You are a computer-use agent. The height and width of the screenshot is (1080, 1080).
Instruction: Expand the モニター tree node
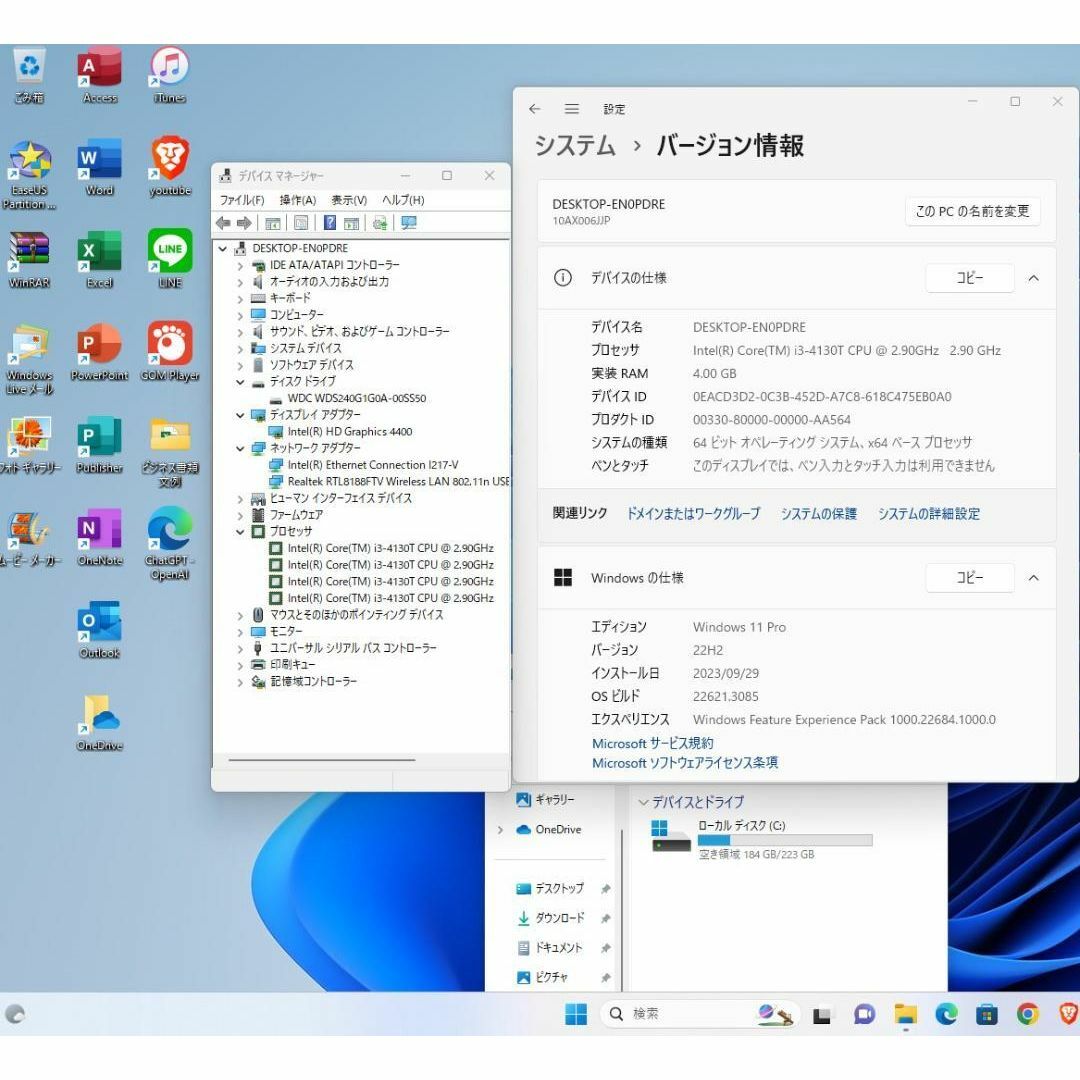[240, 632]
